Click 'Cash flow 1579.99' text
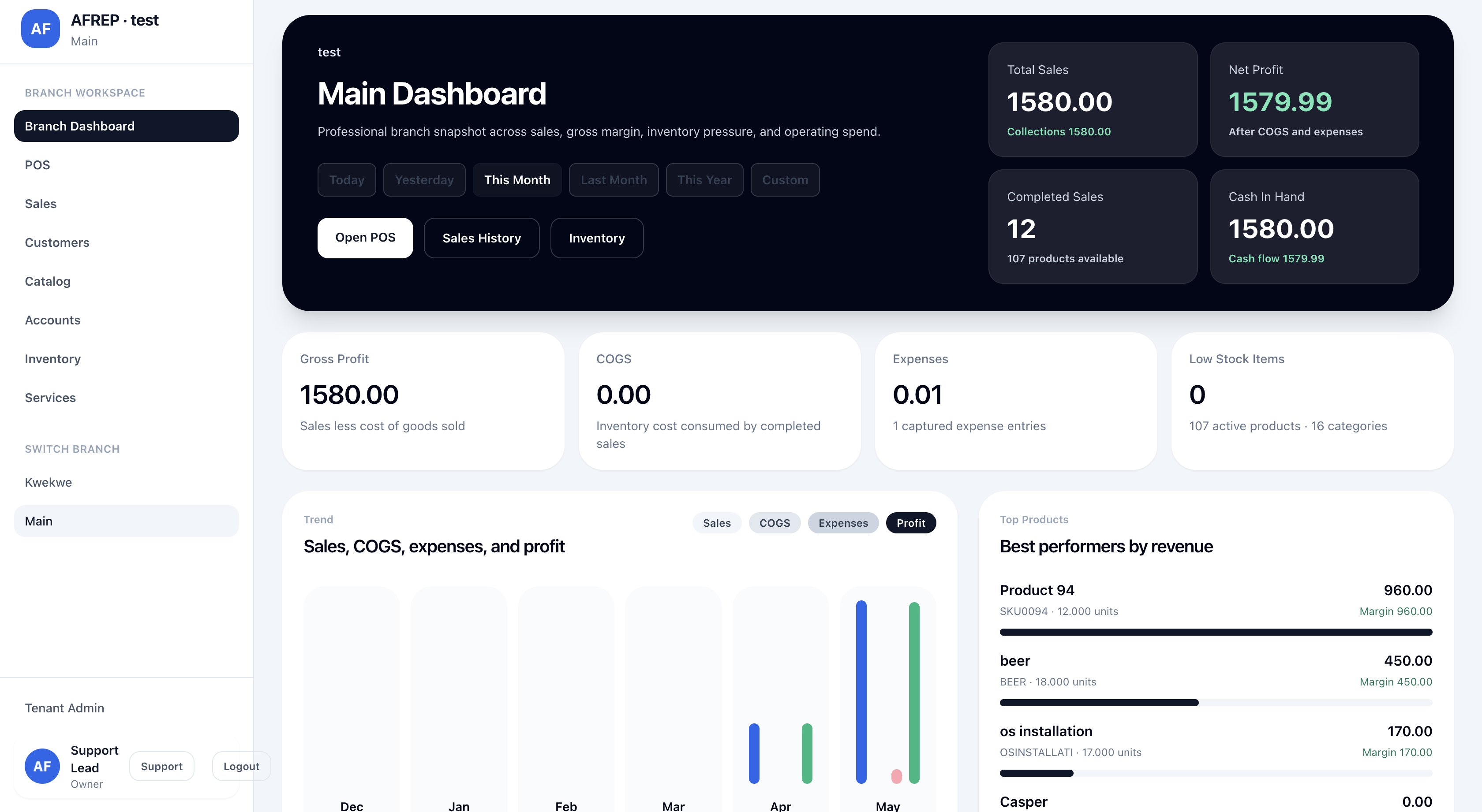 click(x=1276, y=259)
